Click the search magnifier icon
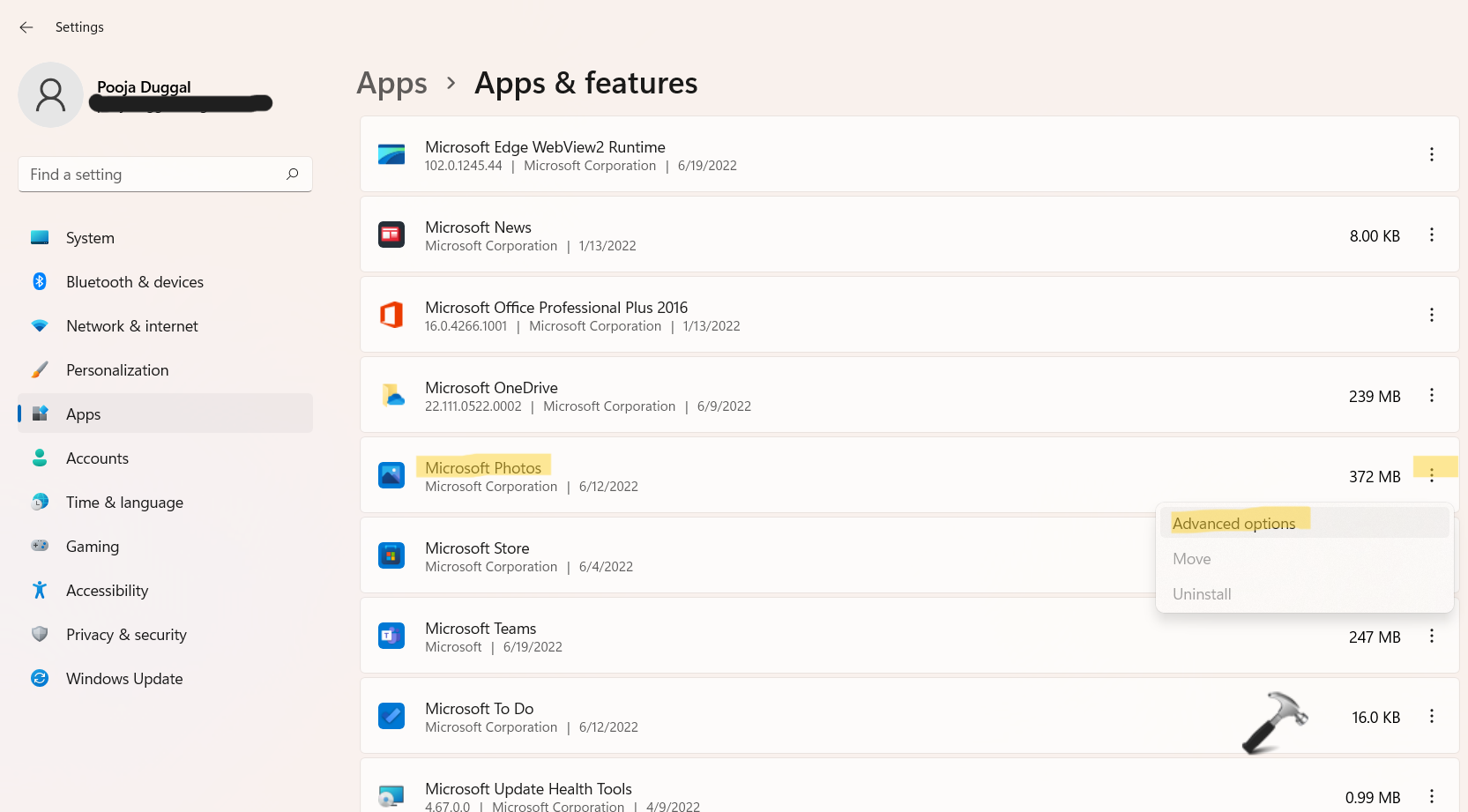 pos(293,174)
